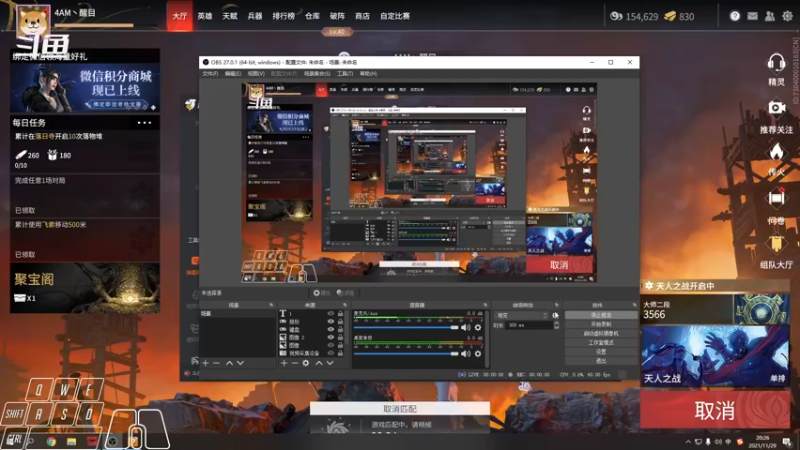Open OBS 工具(T) menu
Viewport: 800px width, 450px height.
(345, 74)
